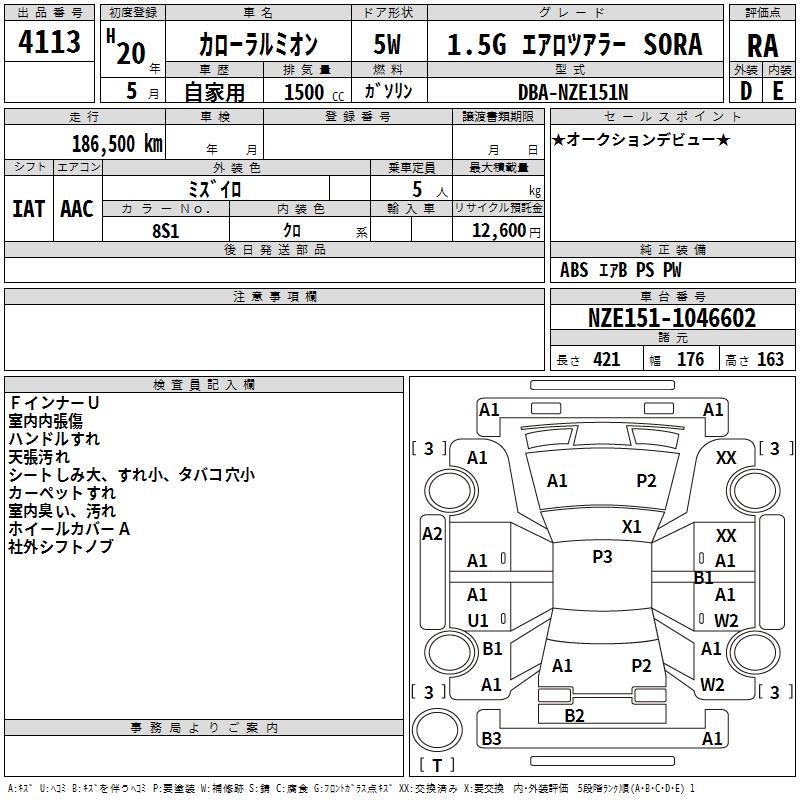Click inspector note 社外シフトノブ
Screen dimensions: 800x800
click(61, 546)
